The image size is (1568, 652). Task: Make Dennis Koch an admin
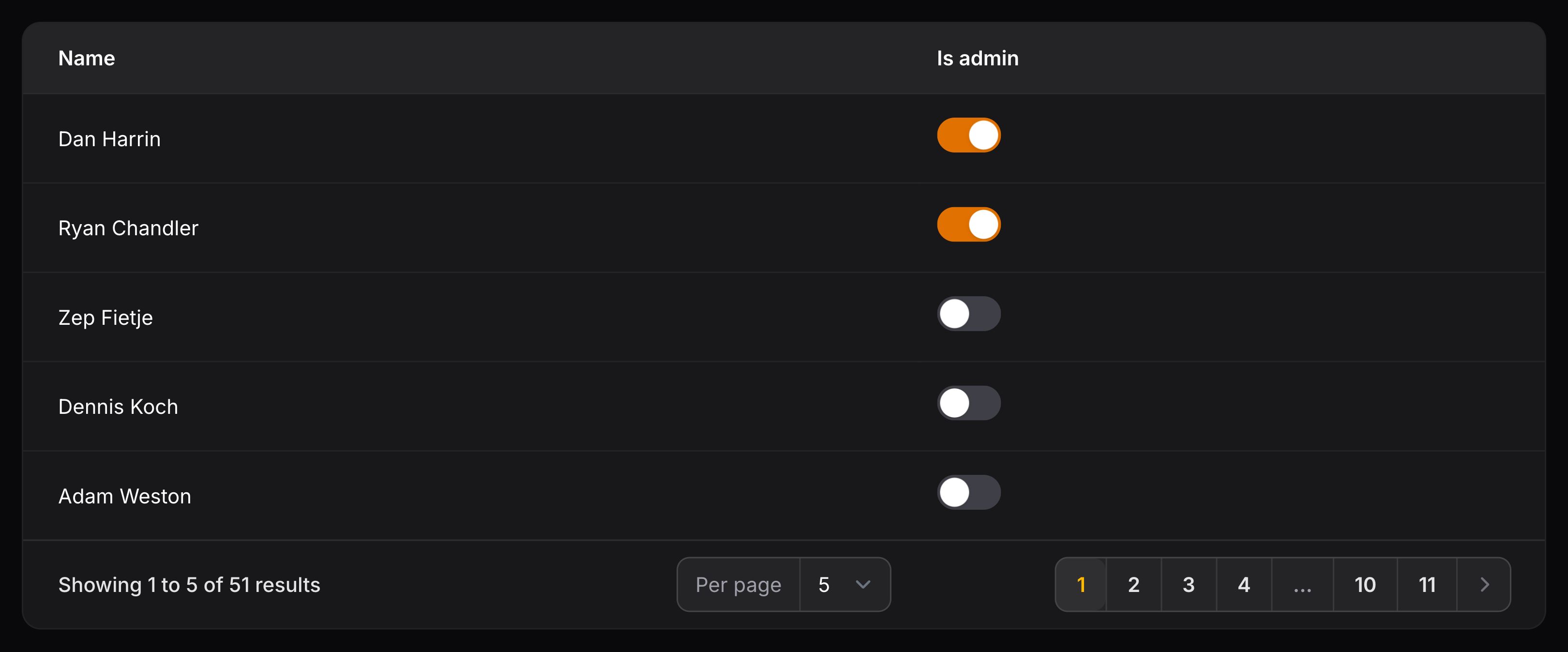[x=970, y=402]
